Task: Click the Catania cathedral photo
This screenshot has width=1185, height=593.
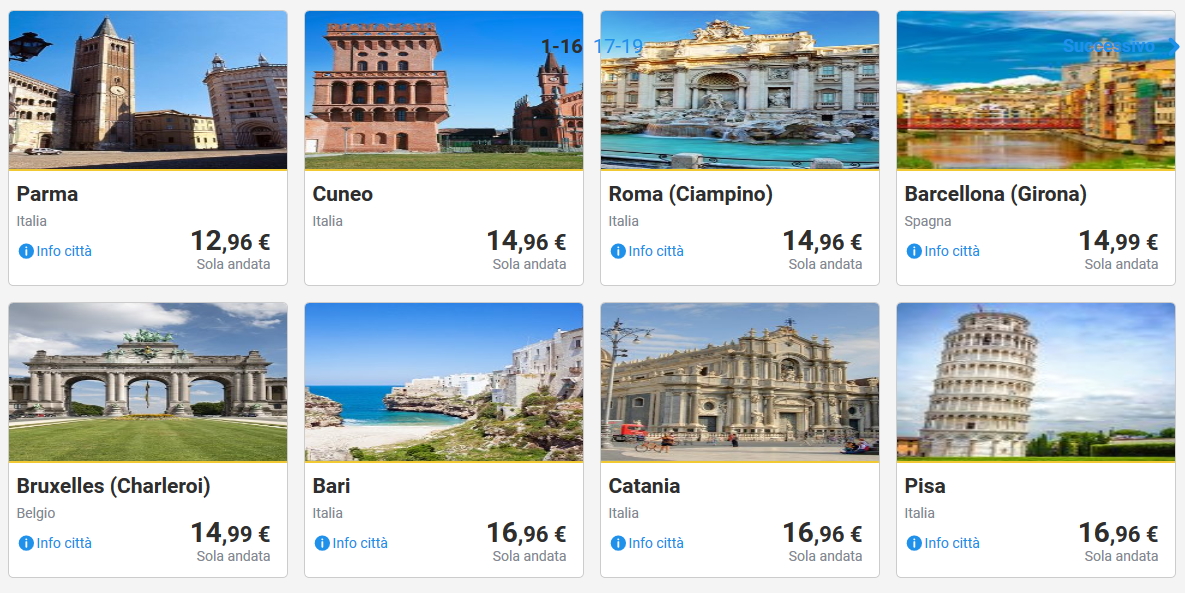Action: pyautogui.click(x=740, y=382)
